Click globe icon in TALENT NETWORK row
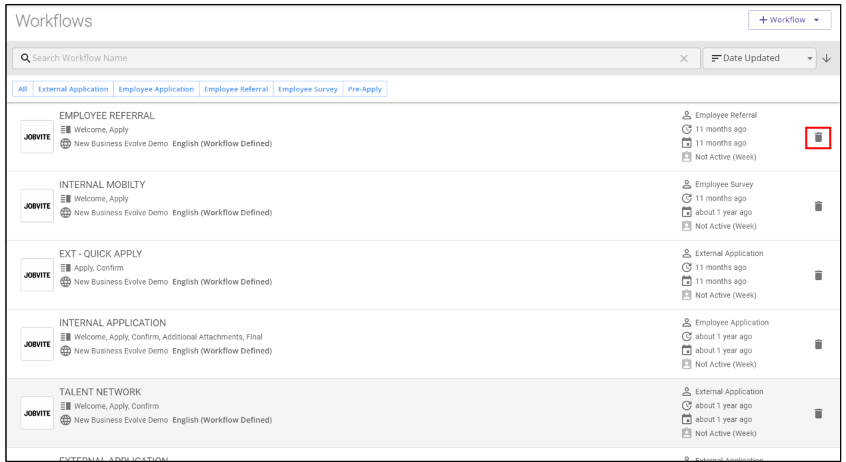846x462 pixels. click(65, 420)
